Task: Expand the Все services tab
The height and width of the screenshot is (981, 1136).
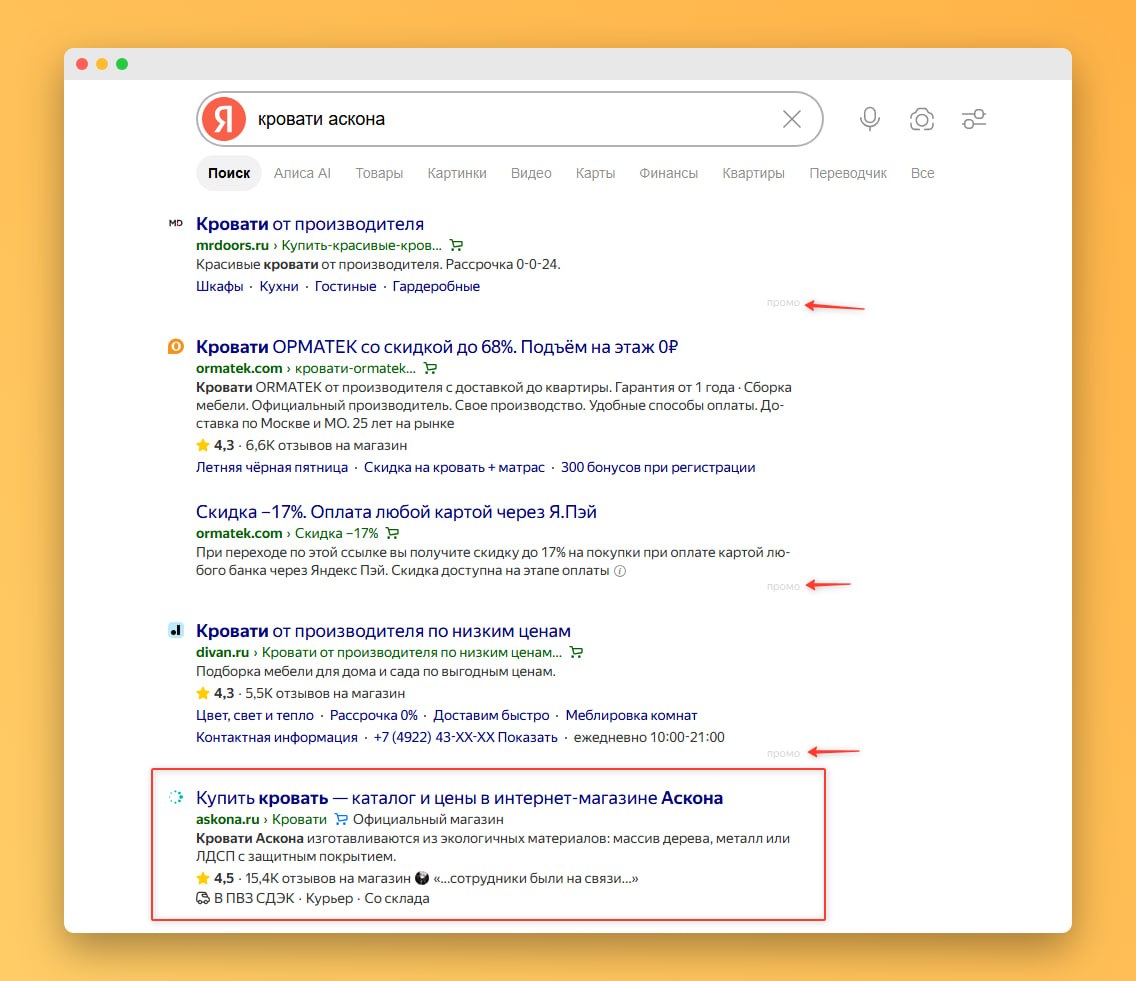Action: point(922,173)
